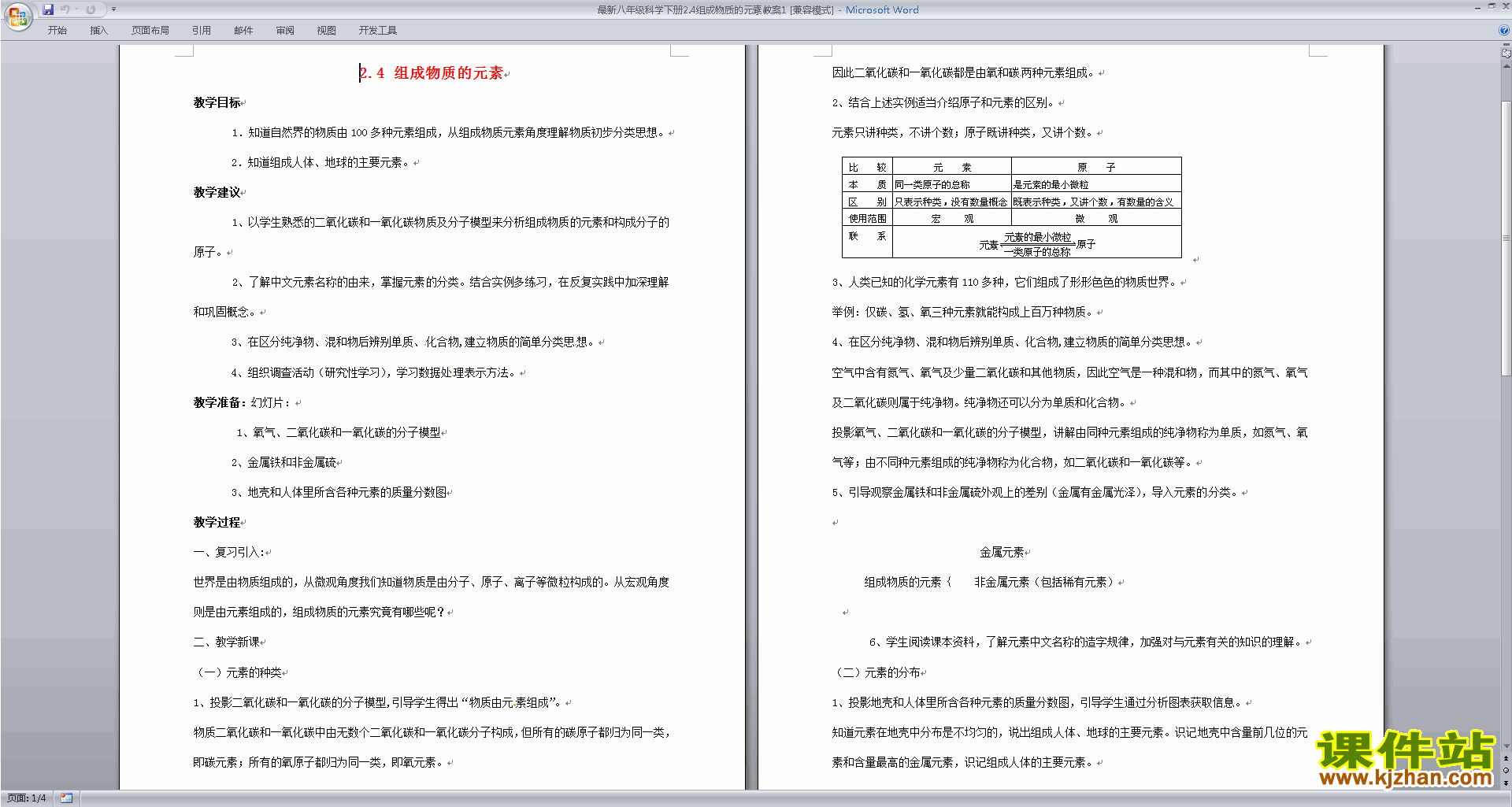Viewport: 1512px width, 807px height.
Task: Customize Quick Access Toolbar dropdown
Action: click(x=113, y=9)
